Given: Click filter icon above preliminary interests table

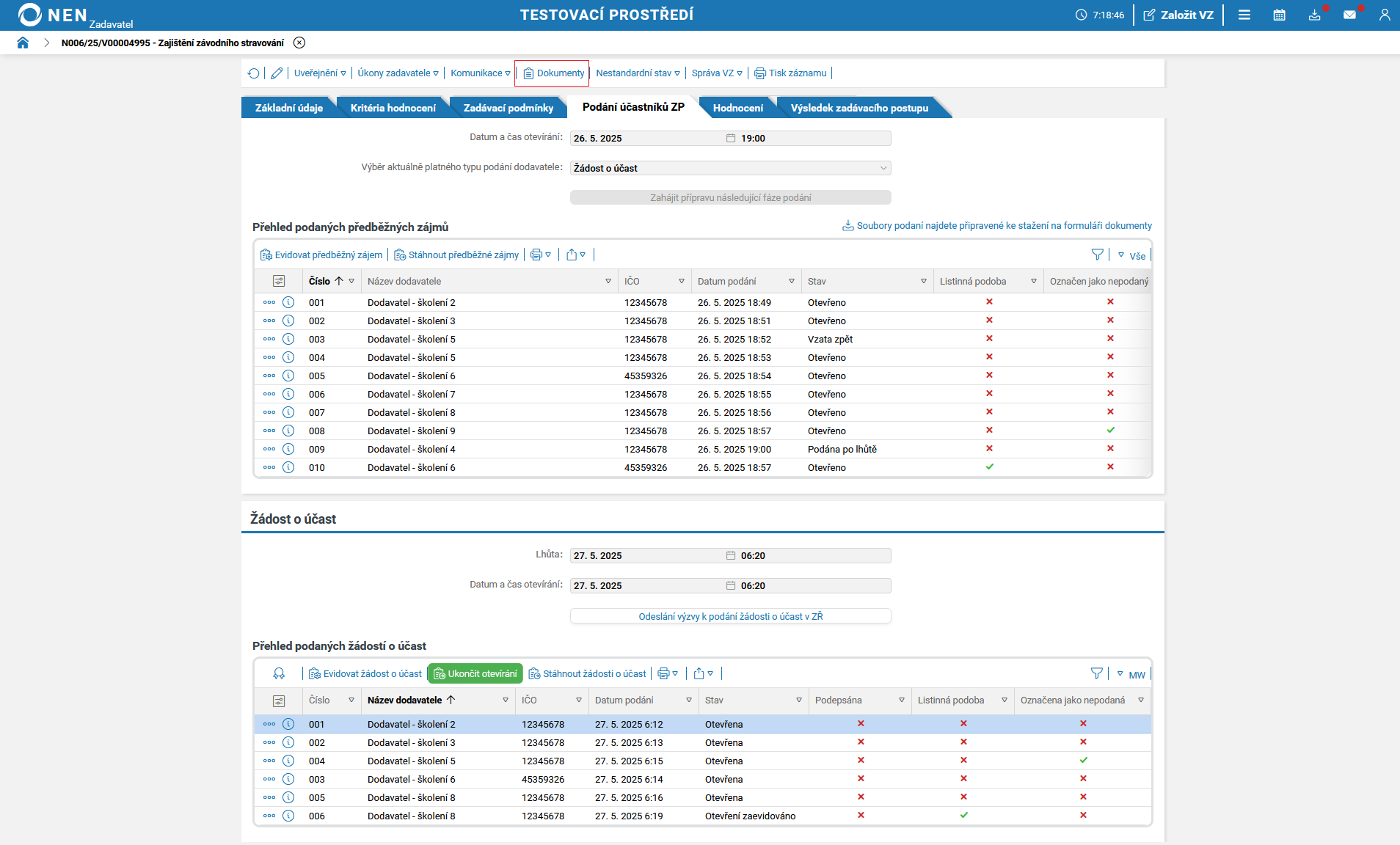Looking at the screenshot, I should click(1097, 255).
